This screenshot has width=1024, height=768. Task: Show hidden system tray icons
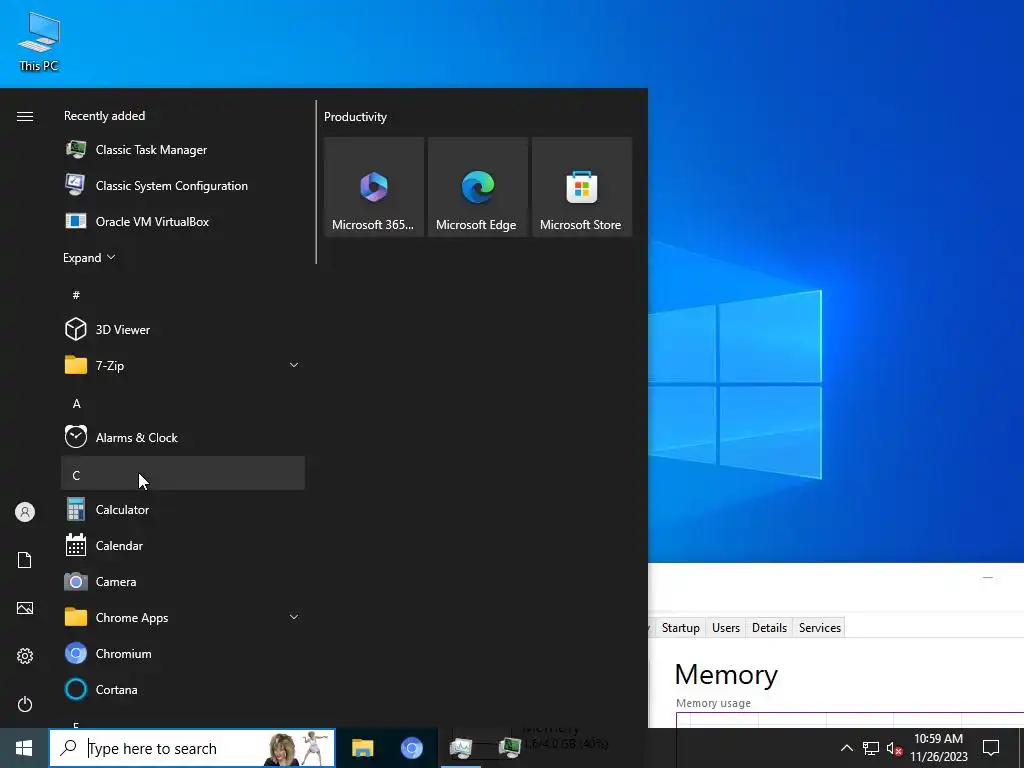click(846, 748)
